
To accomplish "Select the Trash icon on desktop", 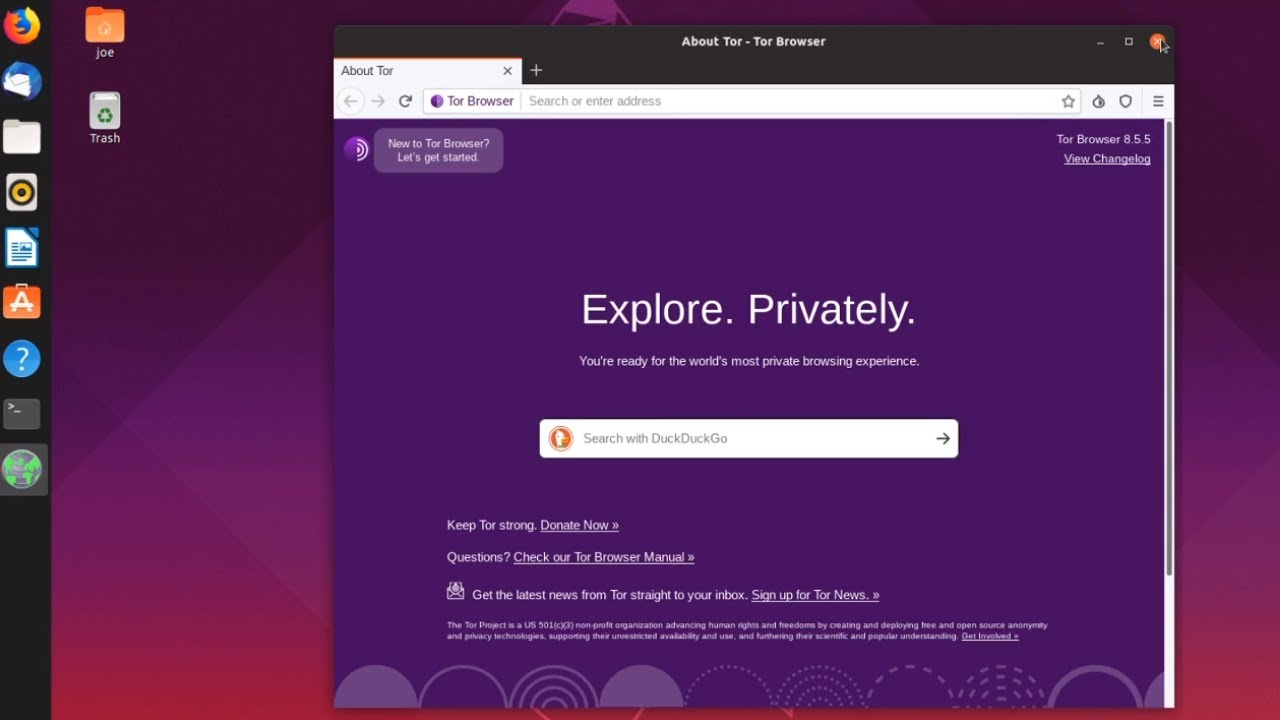I will coord(105,118).
